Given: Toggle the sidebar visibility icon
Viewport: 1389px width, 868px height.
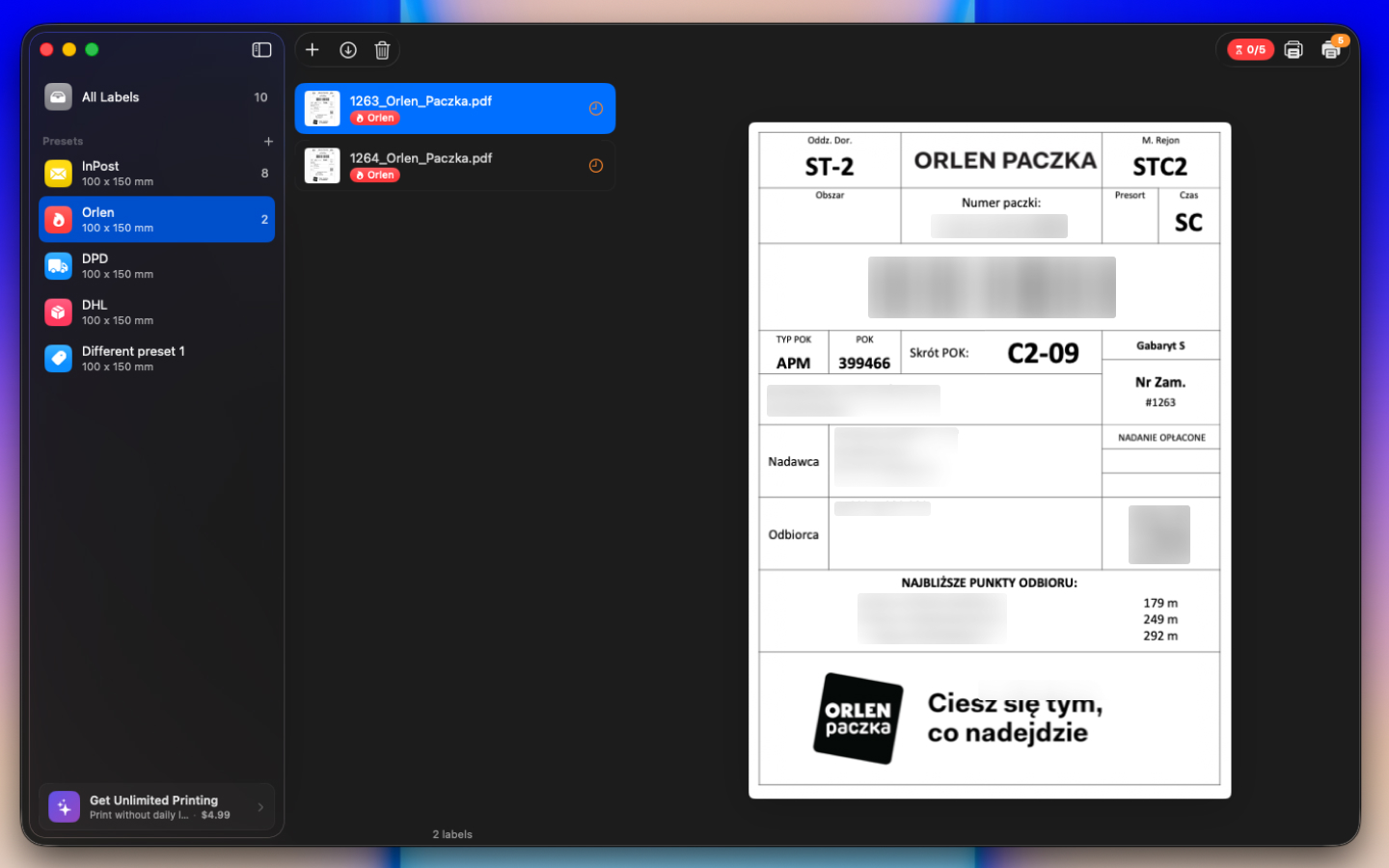Looking at the screenshot, I should 261,49.
